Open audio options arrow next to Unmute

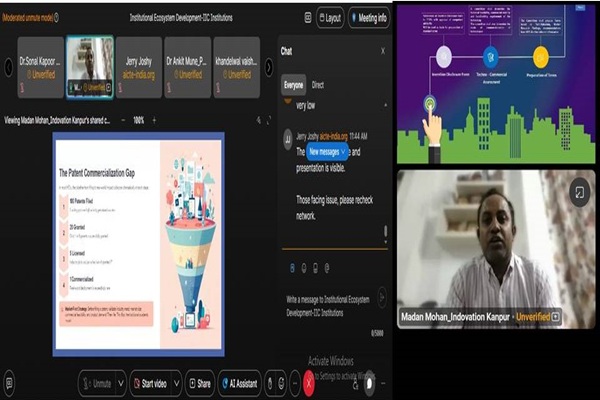click(x=119, y=383)
